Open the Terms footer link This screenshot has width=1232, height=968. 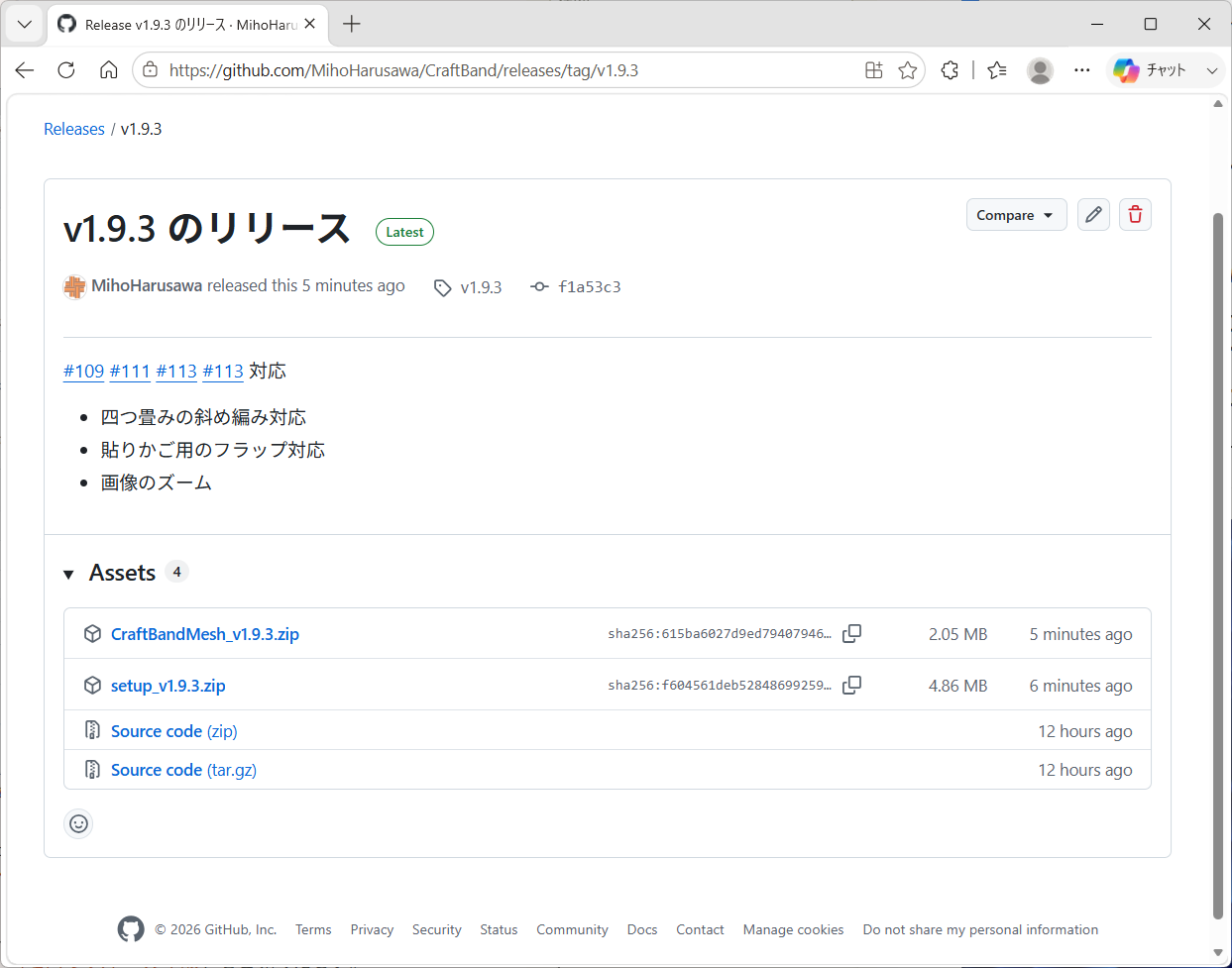[313, 929]
